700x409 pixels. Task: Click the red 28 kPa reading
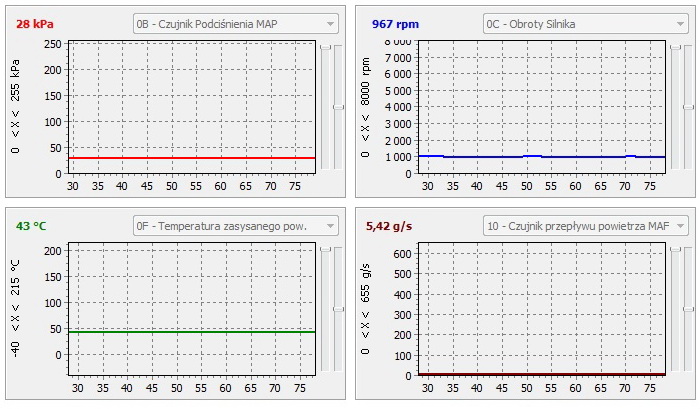tap(36, 21)
